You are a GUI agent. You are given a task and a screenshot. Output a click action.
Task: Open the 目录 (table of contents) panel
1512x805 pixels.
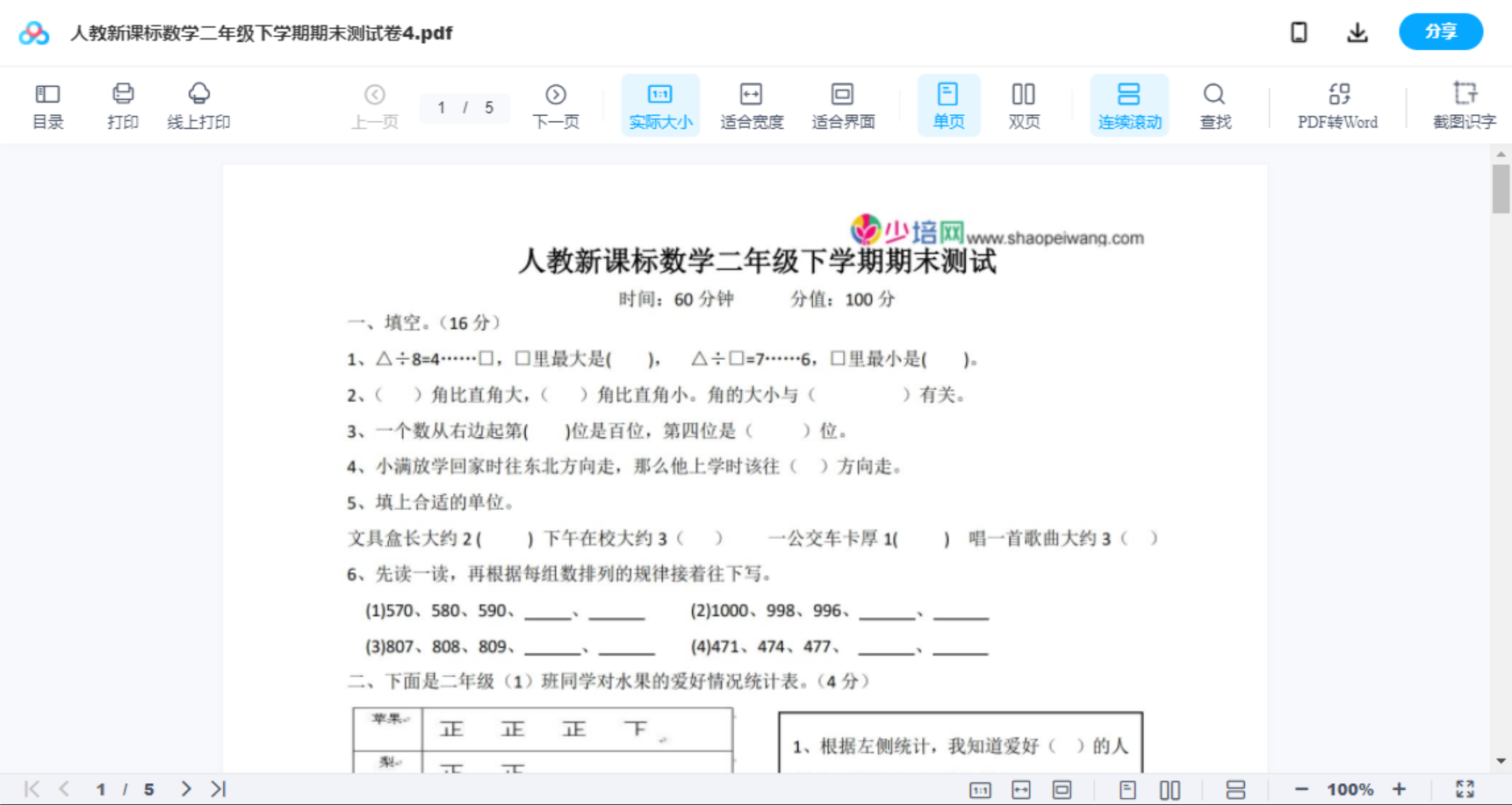coord(47,105)
